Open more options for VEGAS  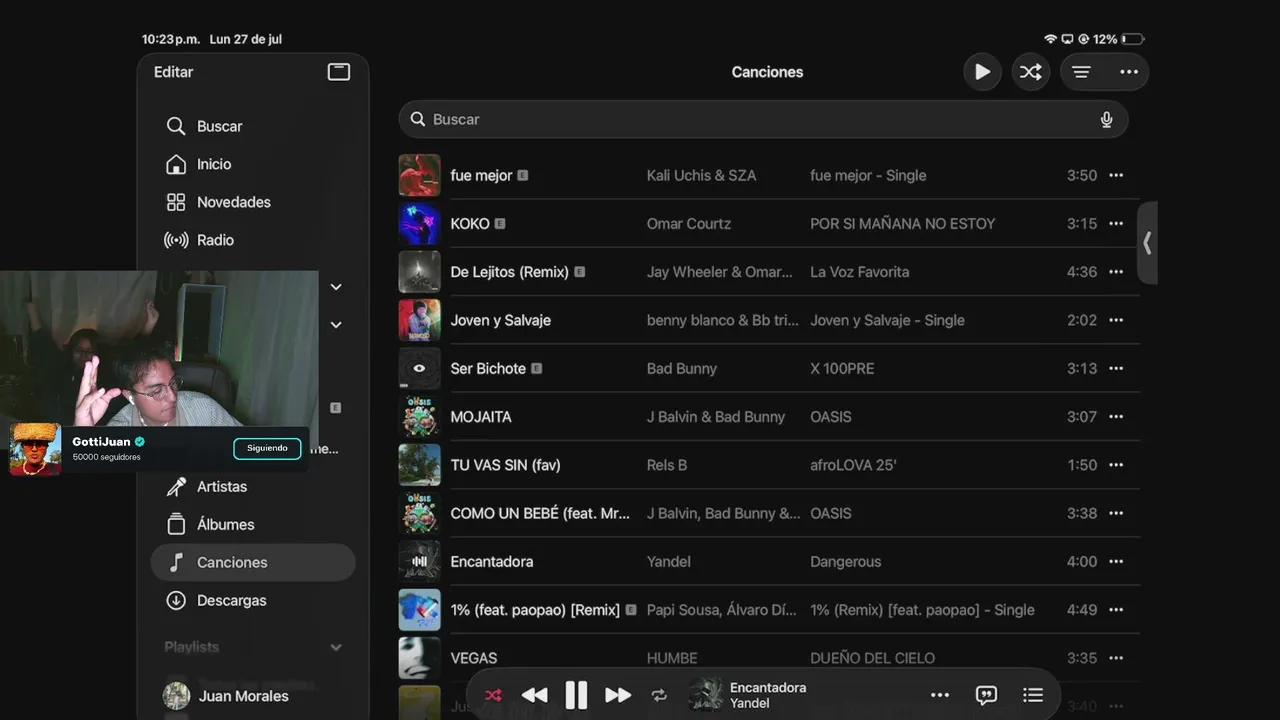click(x=1116, y=658)
